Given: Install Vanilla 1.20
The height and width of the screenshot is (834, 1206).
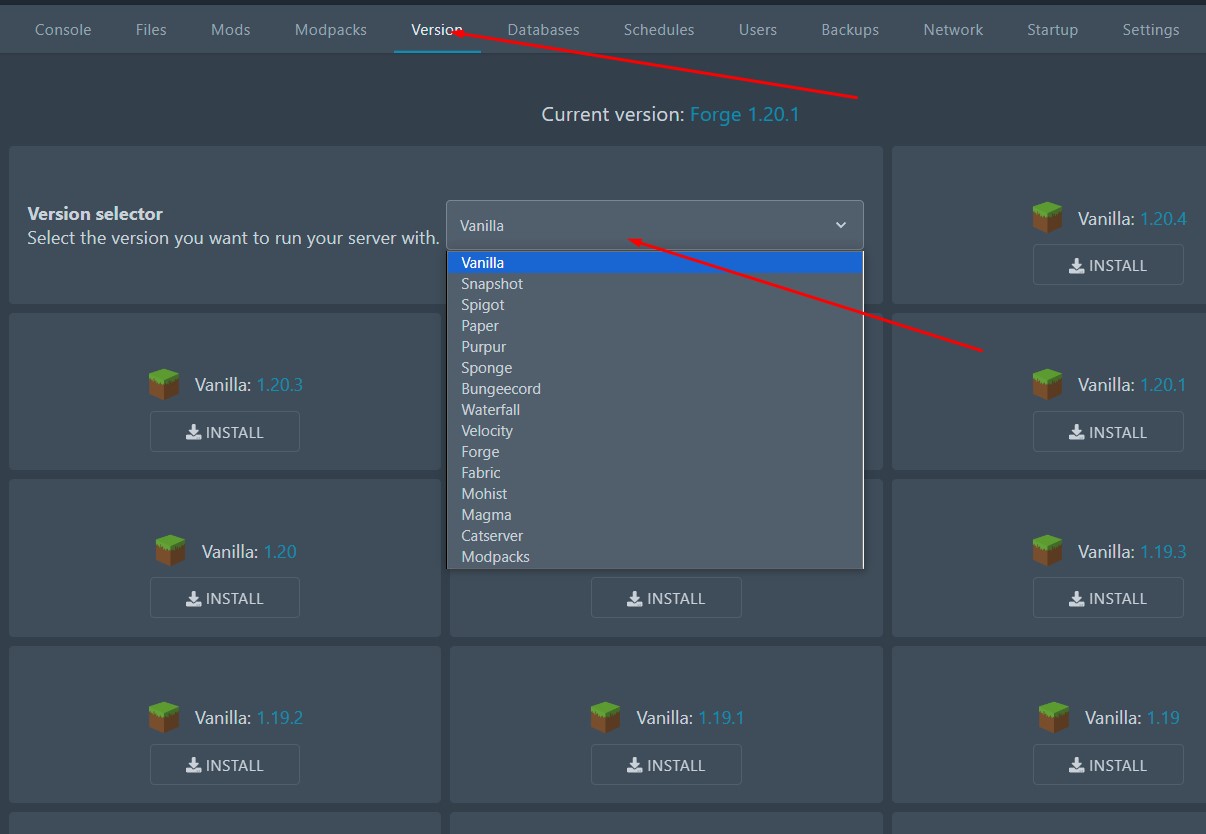Looking at the screenshot, I should 225,598.
